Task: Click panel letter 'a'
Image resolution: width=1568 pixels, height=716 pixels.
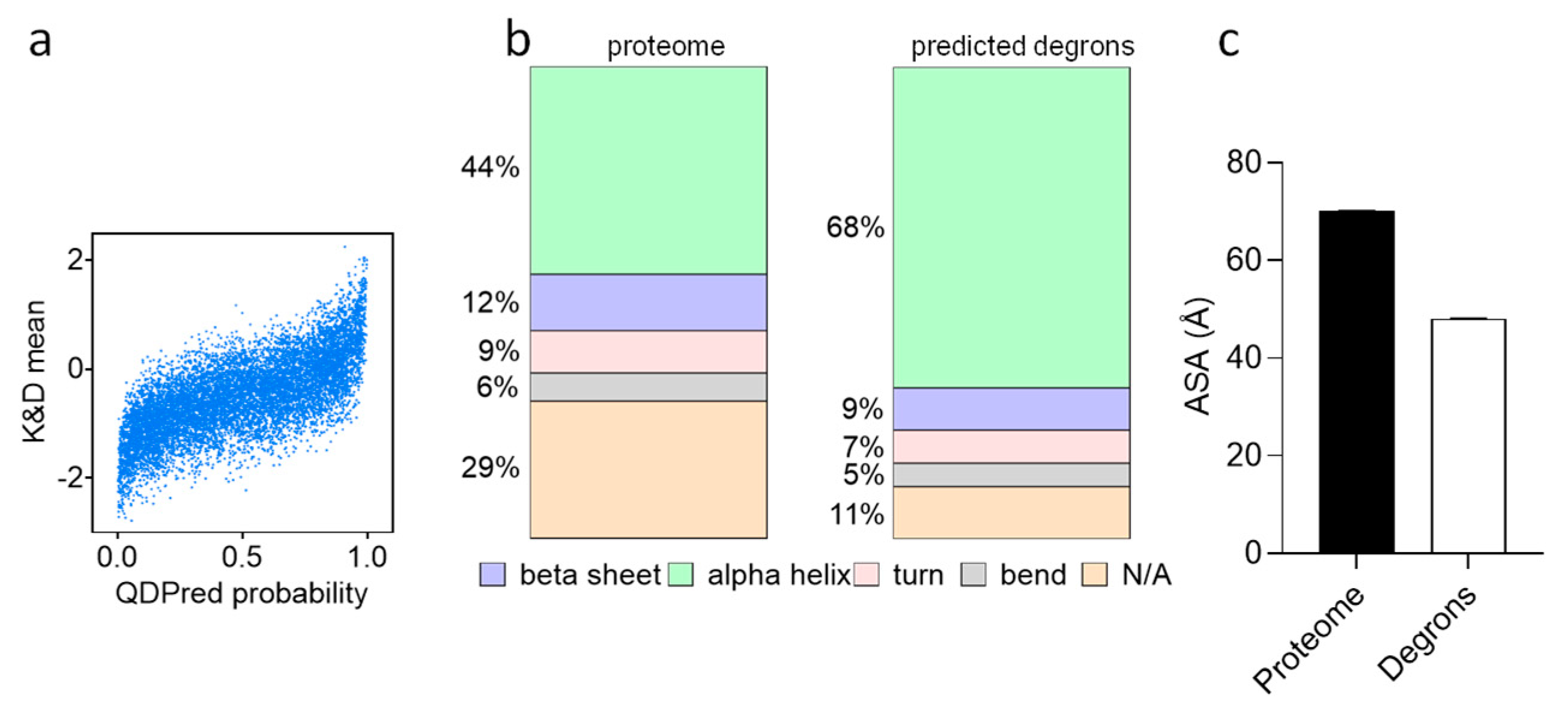Action: [40, 42]
